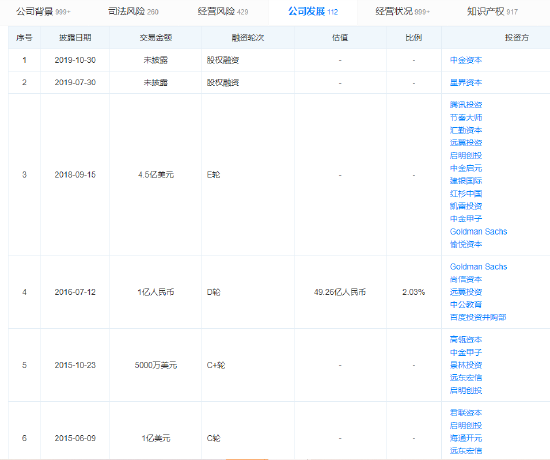The width and height of the screenshot is (550, 460).
Task: Open 百度投资并购部 investor link
Action: [478, 317]
